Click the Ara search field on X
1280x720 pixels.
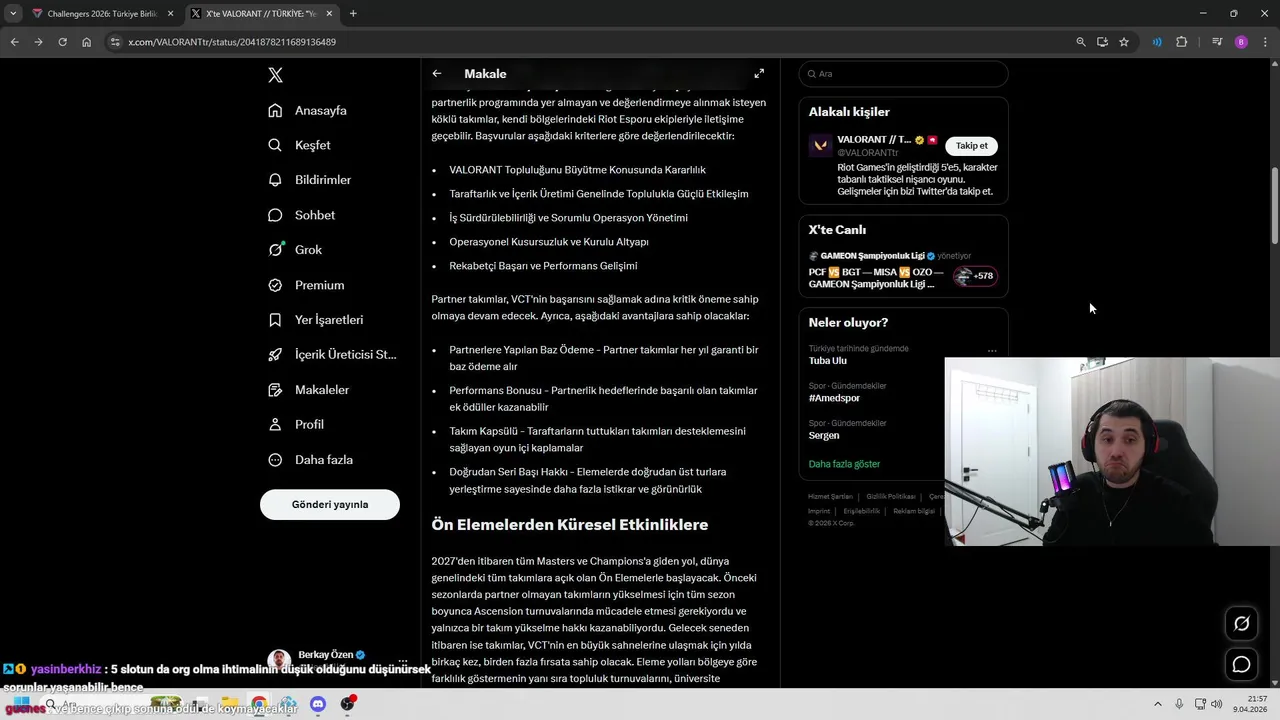[x=903, y=74]
